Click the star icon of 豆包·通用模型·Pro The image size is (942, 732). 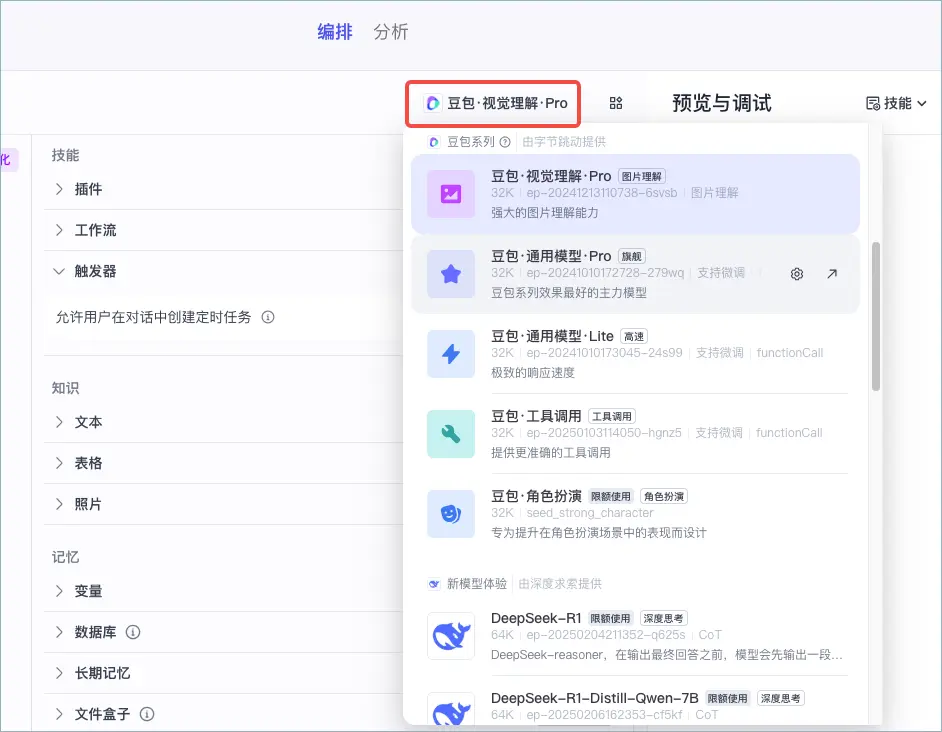[x=451, y=274]
